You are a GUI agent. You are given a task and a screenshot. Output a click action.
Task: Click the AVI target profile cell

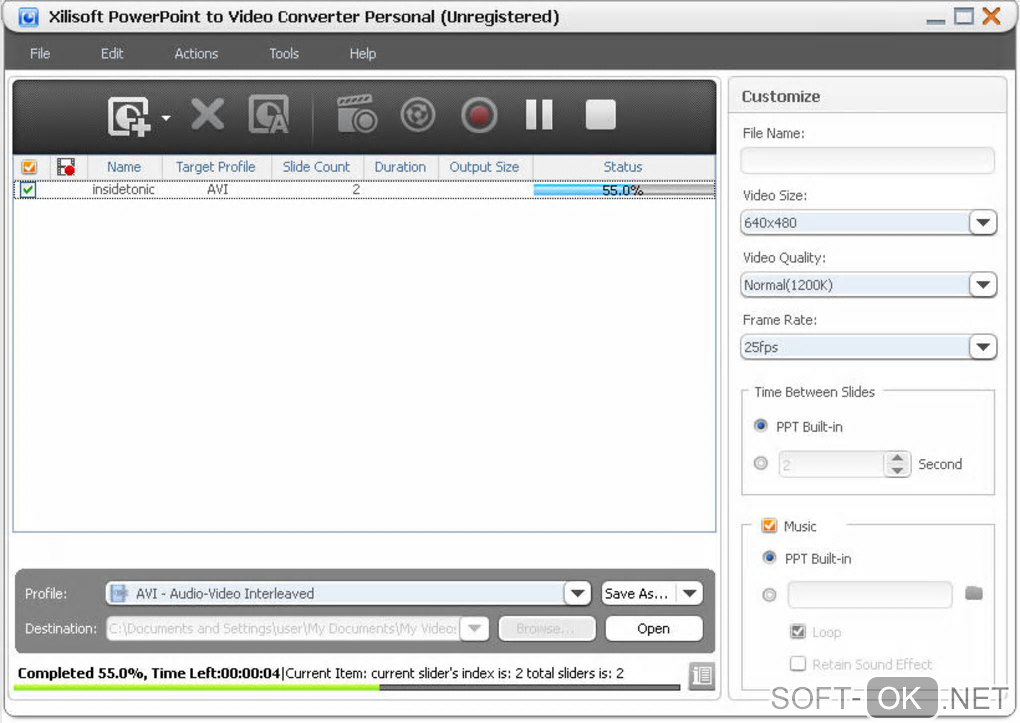(217, 189)
